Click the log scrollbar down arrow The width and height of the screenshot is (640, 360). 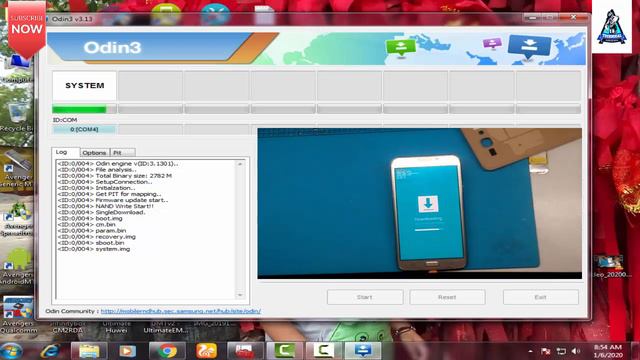[x=240, y=295]
